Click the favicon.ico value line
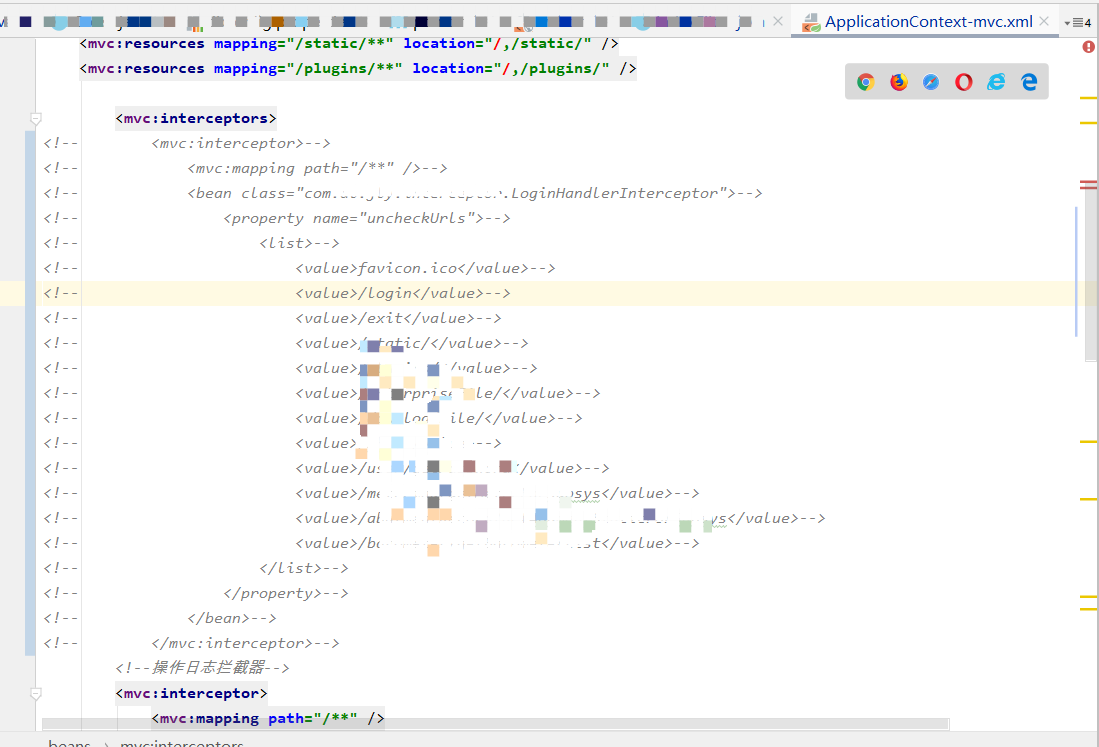Screen dimensions: 1099x747 coord(425,268)
